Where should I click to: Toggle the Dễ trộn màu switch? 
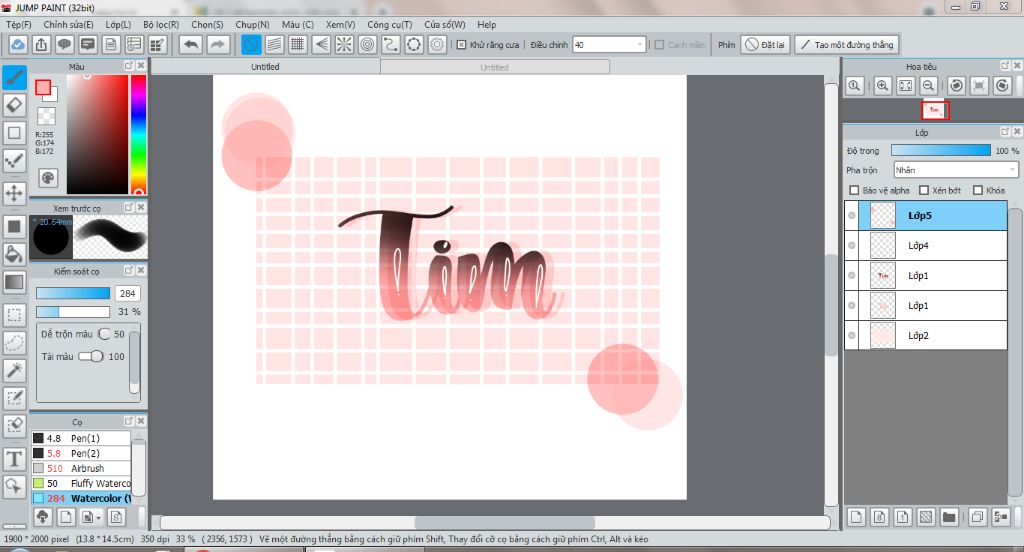(104, 334)
